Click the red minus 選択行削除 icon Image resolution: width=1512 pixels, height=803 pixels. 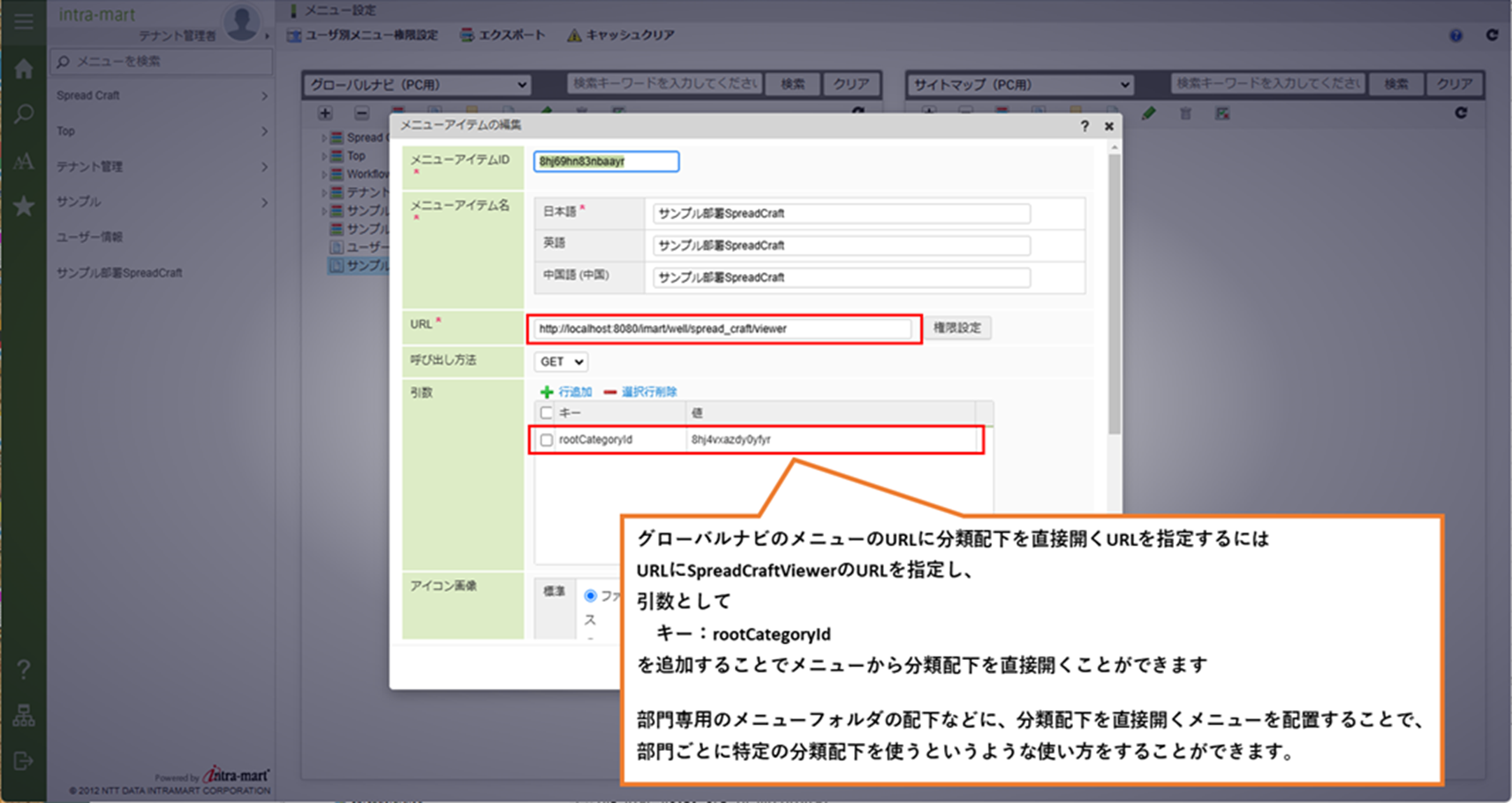point(609,391)
